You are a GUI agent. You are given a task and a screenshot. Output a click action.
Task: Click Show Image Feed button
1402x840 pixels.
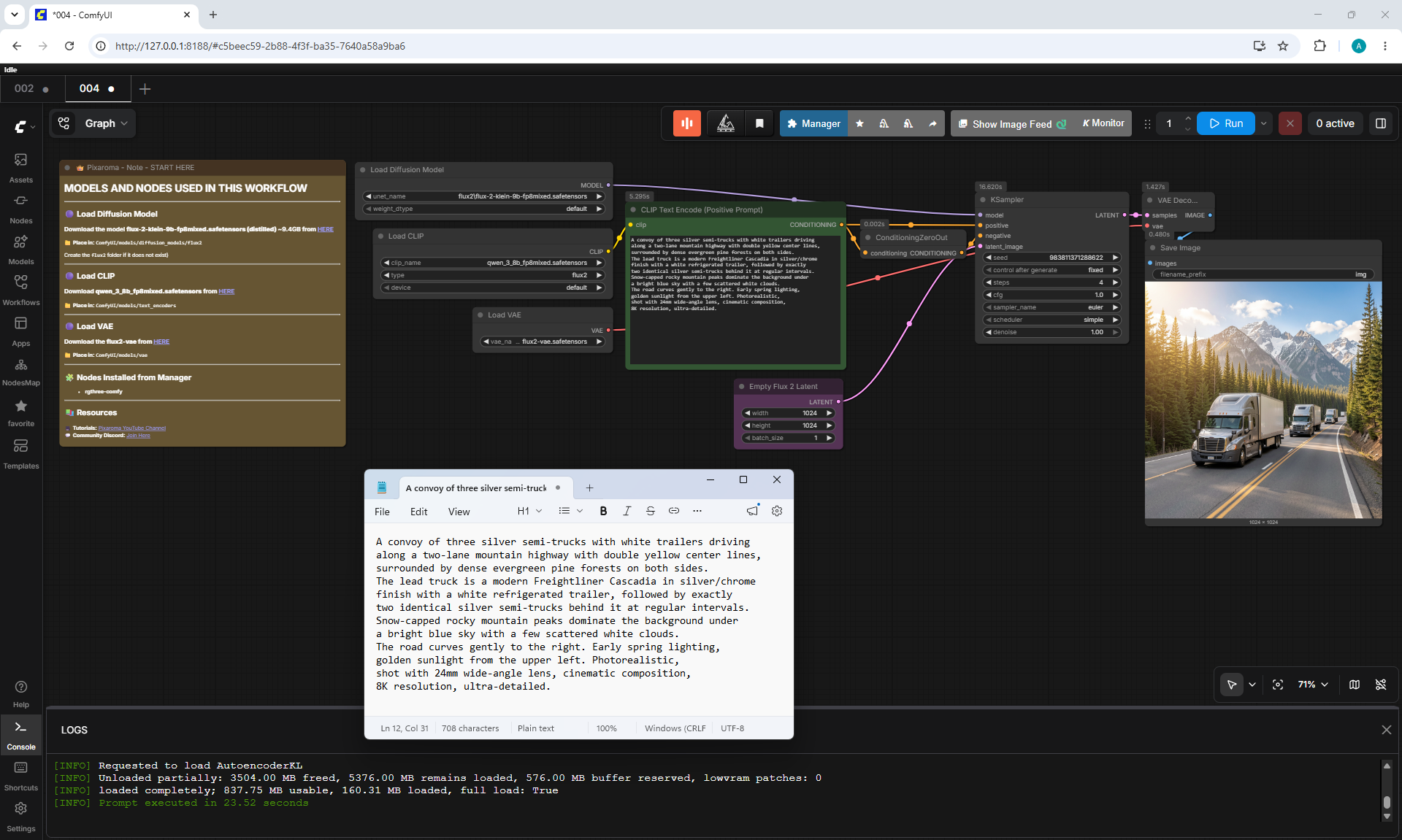(x=1013, y=123)
